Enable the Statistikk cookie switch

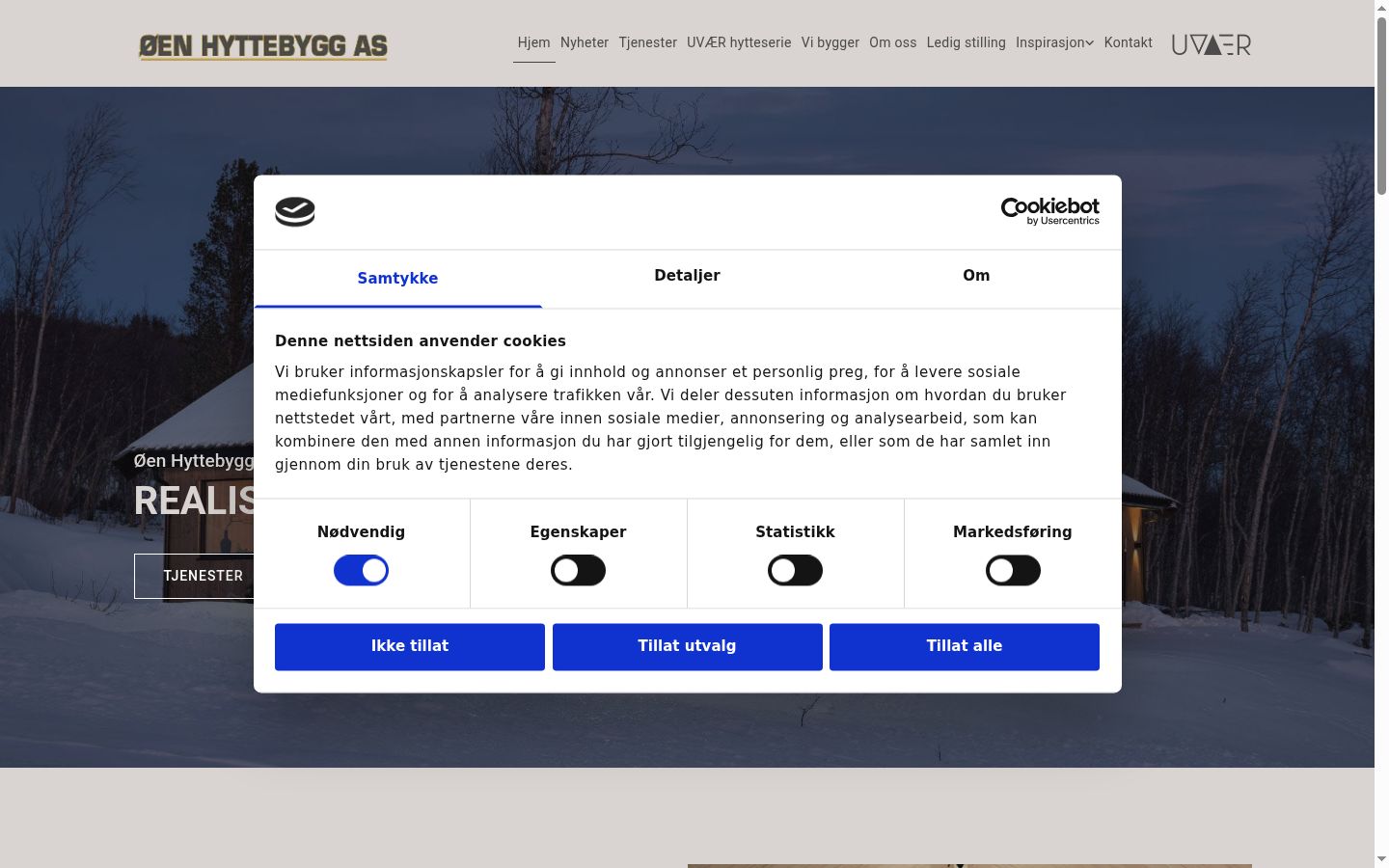click(x=795, y=570)
